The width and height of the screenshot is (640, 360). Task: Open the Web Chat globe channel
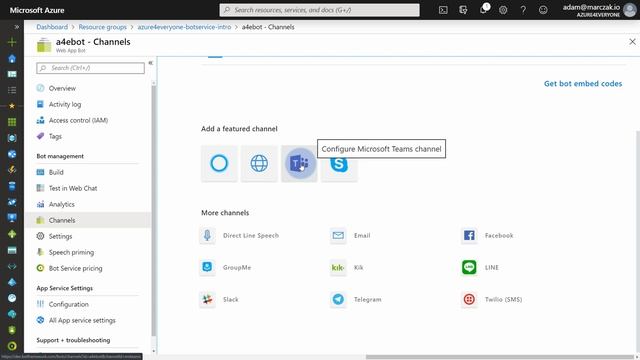259,163
